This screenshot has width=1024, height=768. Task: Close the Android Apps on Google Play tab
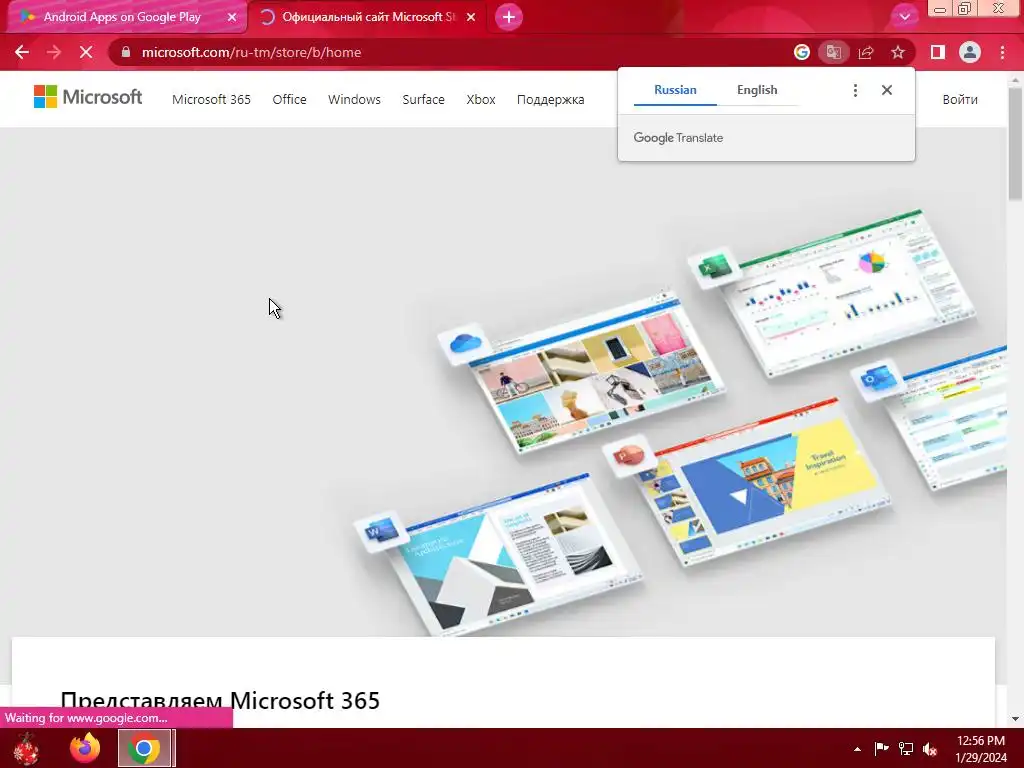[232, 18]
